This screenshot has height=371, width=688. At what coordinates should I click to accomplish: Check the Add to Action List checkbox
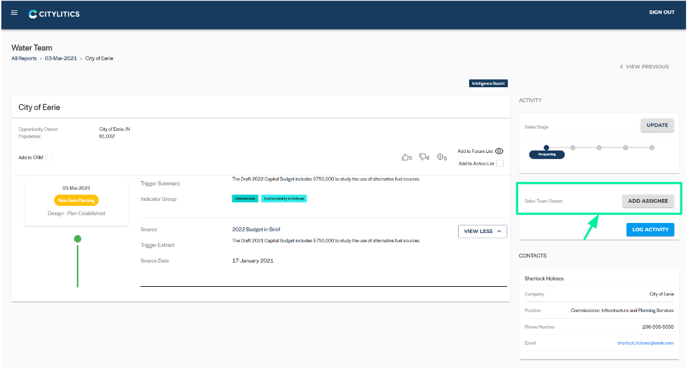click(x=500, y=164)
